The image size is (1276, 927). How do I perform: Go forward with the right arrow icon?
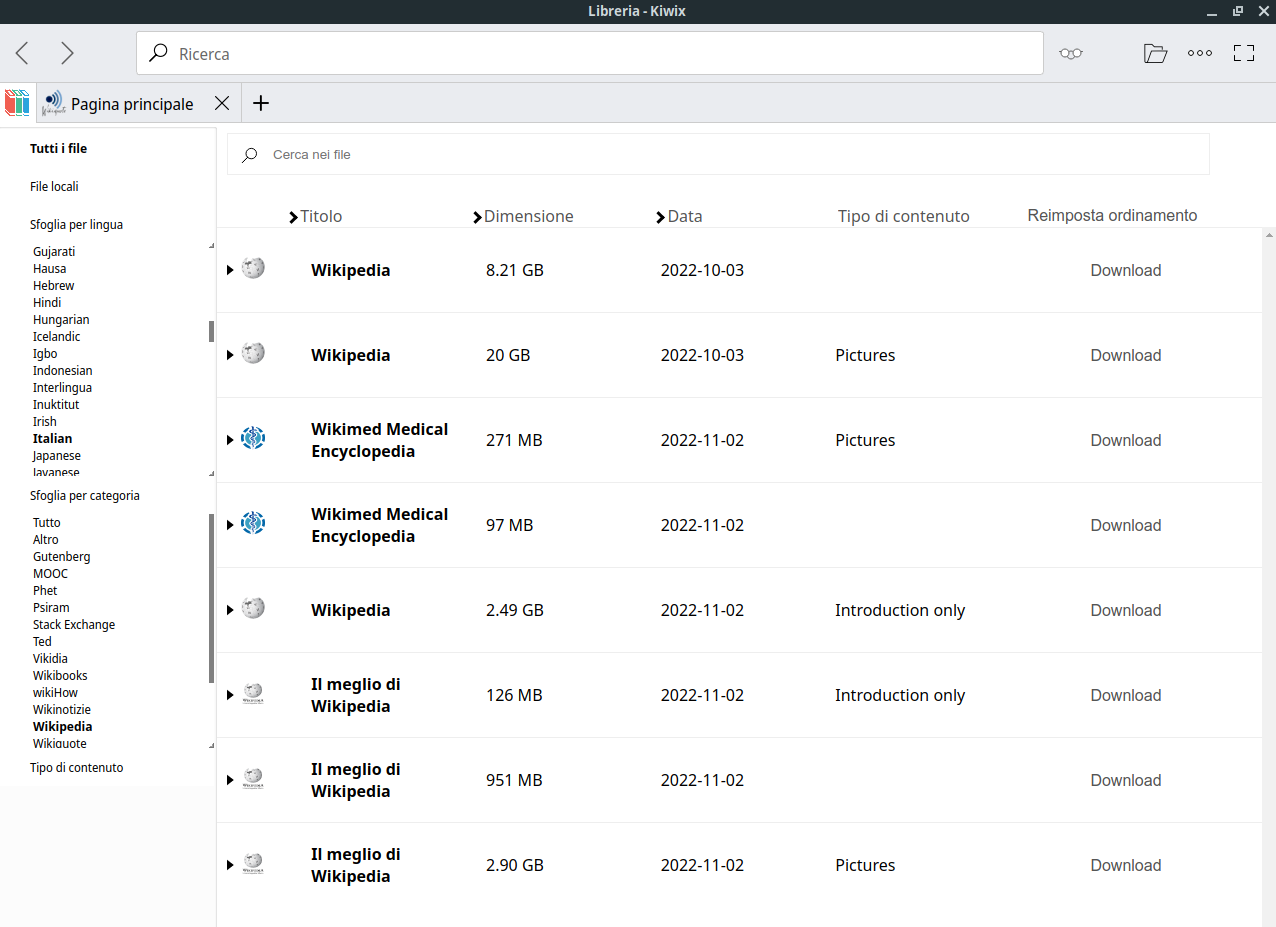point(67,53)
